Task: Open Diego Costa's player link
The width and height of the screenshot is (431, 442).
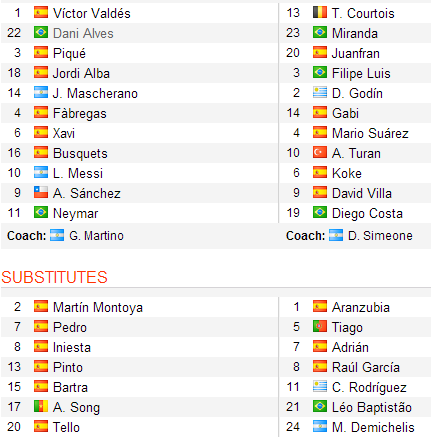Action: click(367, 213)
